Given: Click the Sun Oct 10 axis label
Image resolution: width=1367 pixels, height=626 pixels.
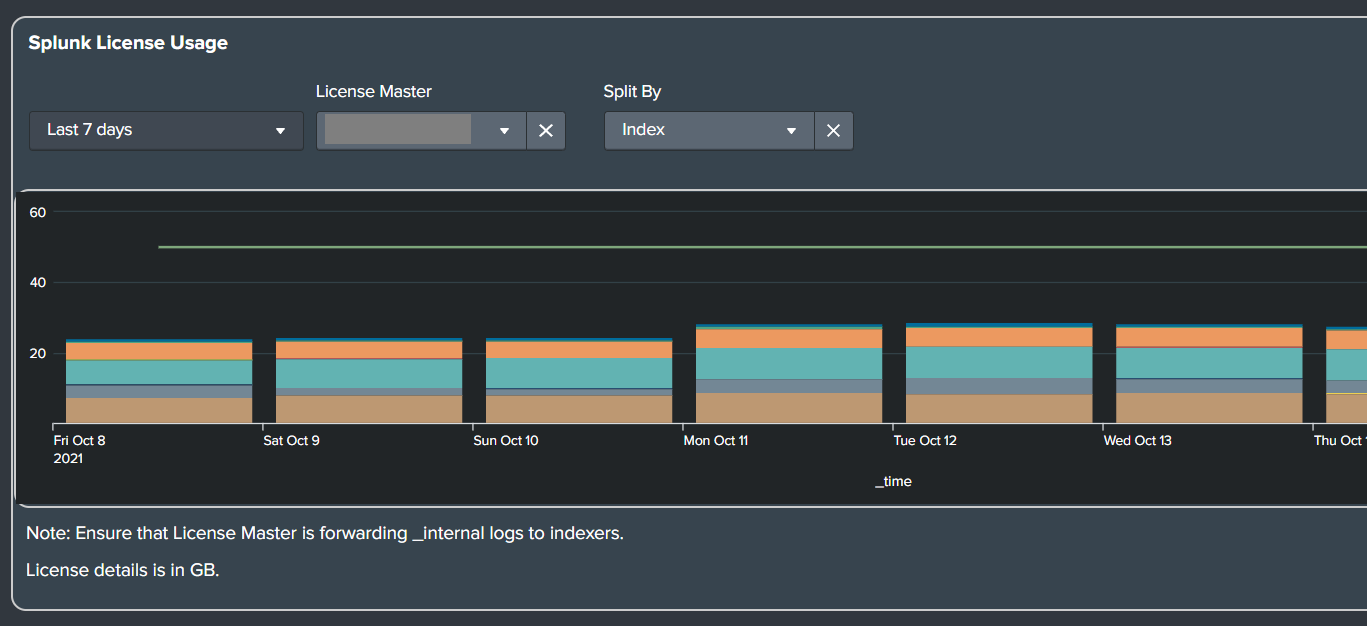Looking at the screenshot, I should pyautogui.click(x=505, y=440).
